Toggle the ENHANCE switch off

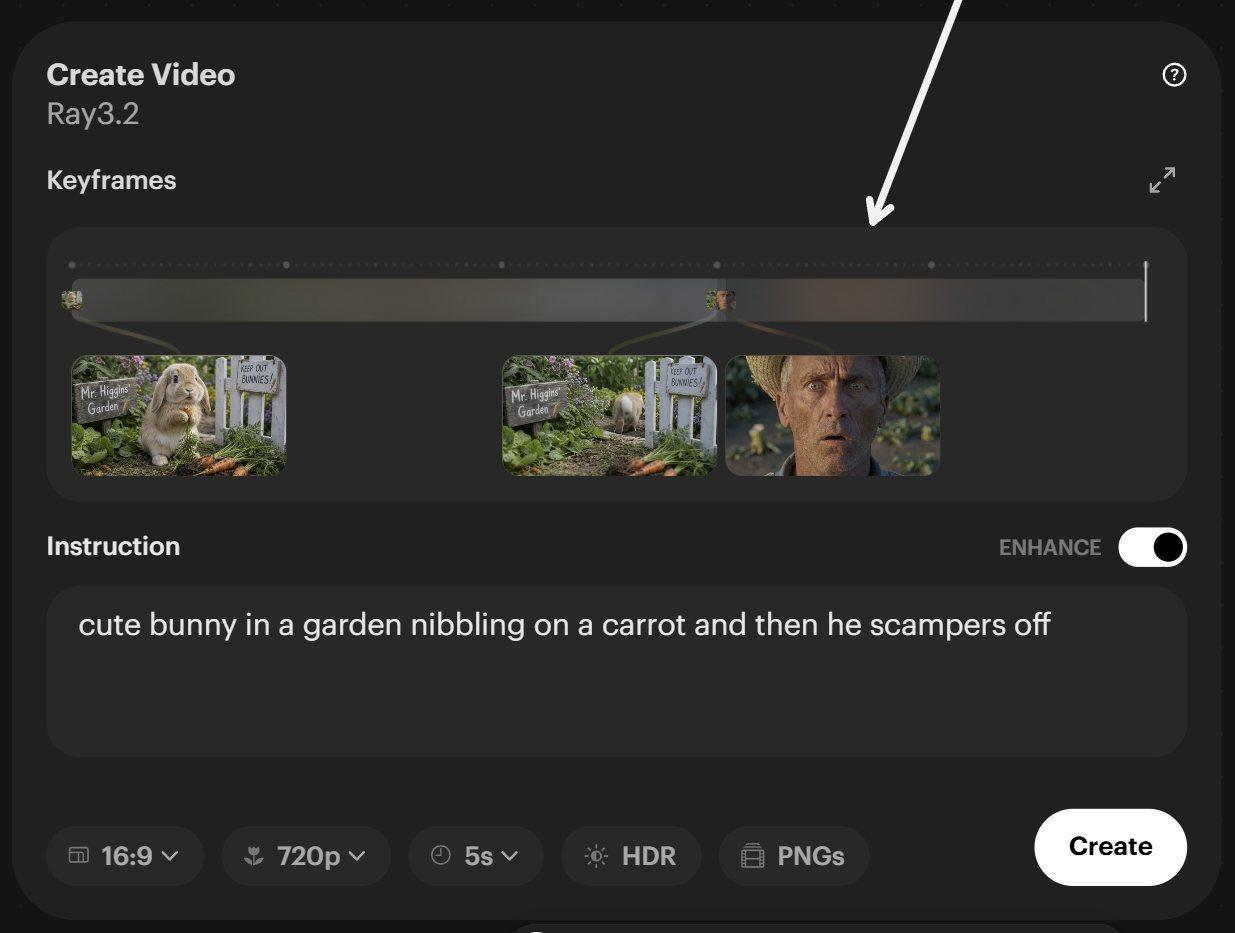[x=1152, y=547]
